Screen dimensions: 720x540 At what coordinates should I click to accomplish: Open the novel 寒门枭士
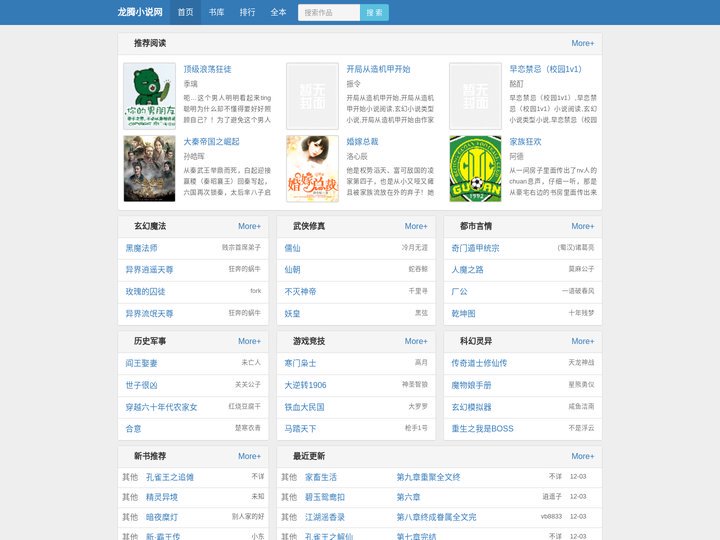point(300,363)
